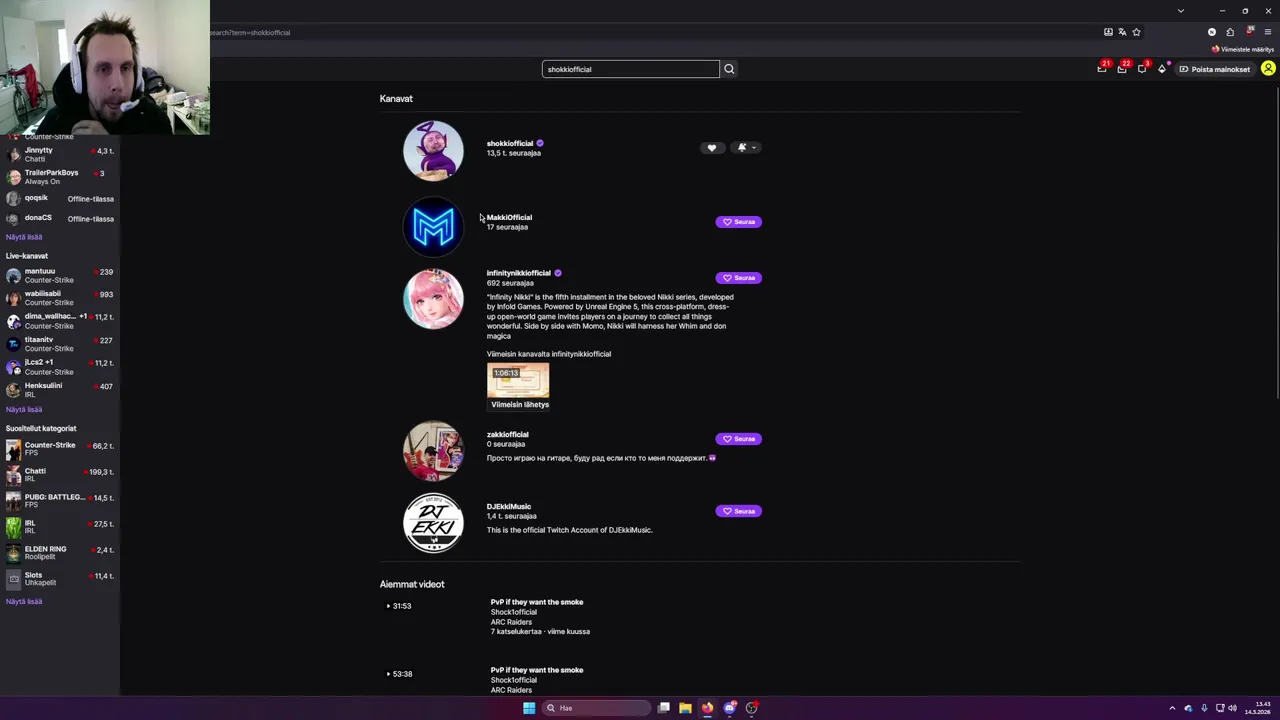Open the Firefox list-all-tabs chevron
The height and width of the screenshot is (720, 1280).
[1181, 11]
